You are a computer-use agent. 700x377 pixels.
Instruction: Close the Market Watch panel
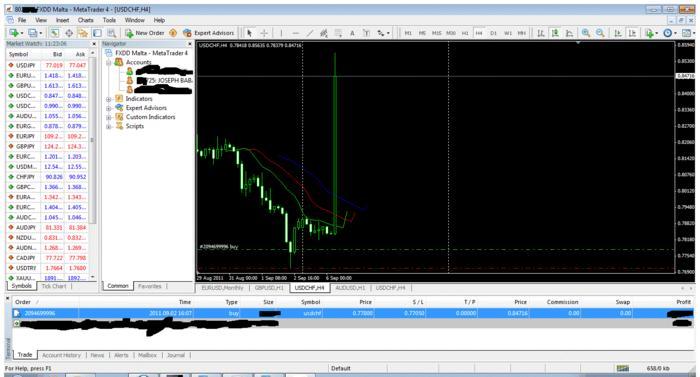(94, 44)
